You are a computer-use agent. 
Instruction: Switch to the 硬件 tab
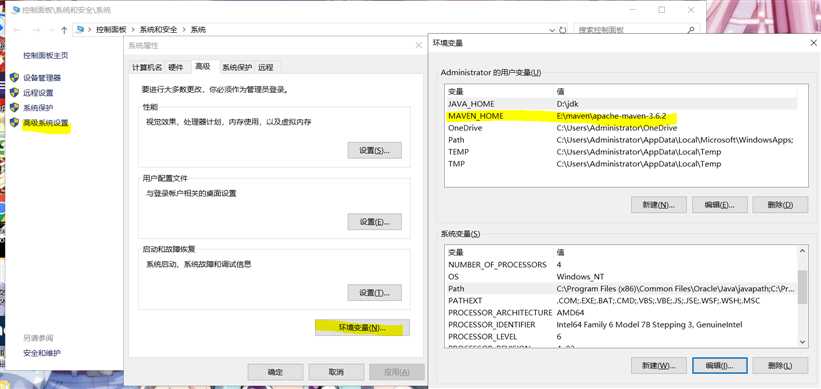pyautogui.click(x=176, y=68)
